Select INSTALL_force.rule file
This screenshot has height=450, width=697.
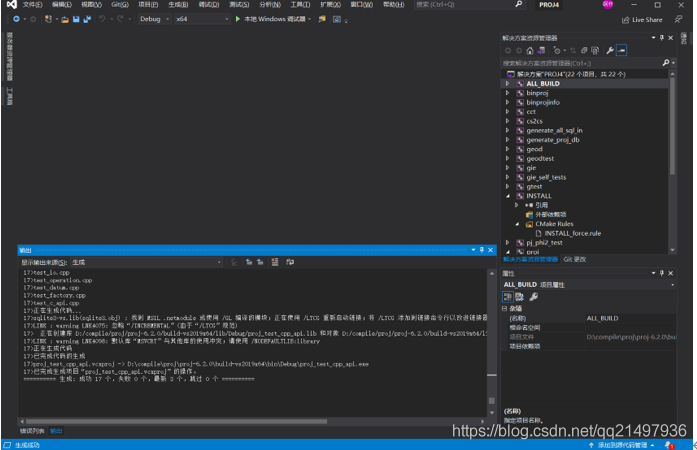(x=573, y=233)
